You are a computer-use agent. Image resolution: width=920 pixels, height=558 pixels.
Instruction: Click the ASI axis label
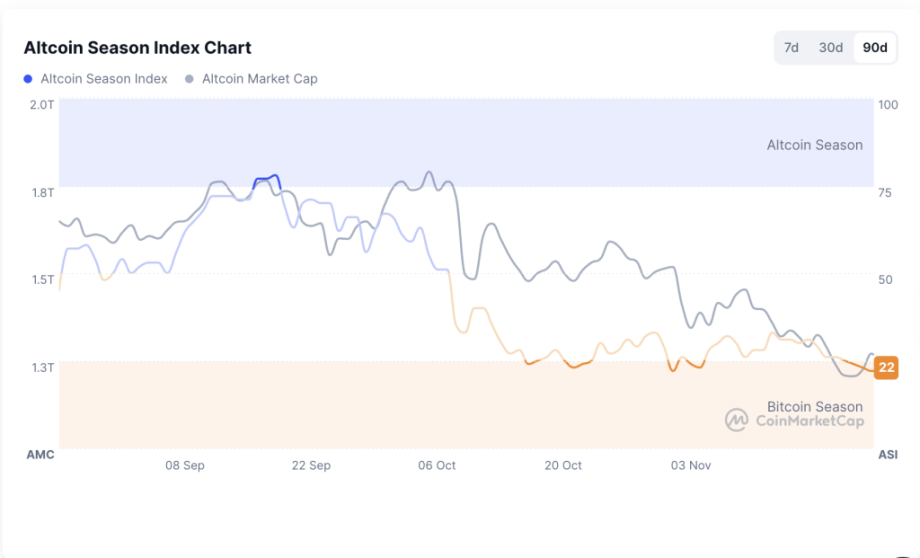(x=887, y=455)
